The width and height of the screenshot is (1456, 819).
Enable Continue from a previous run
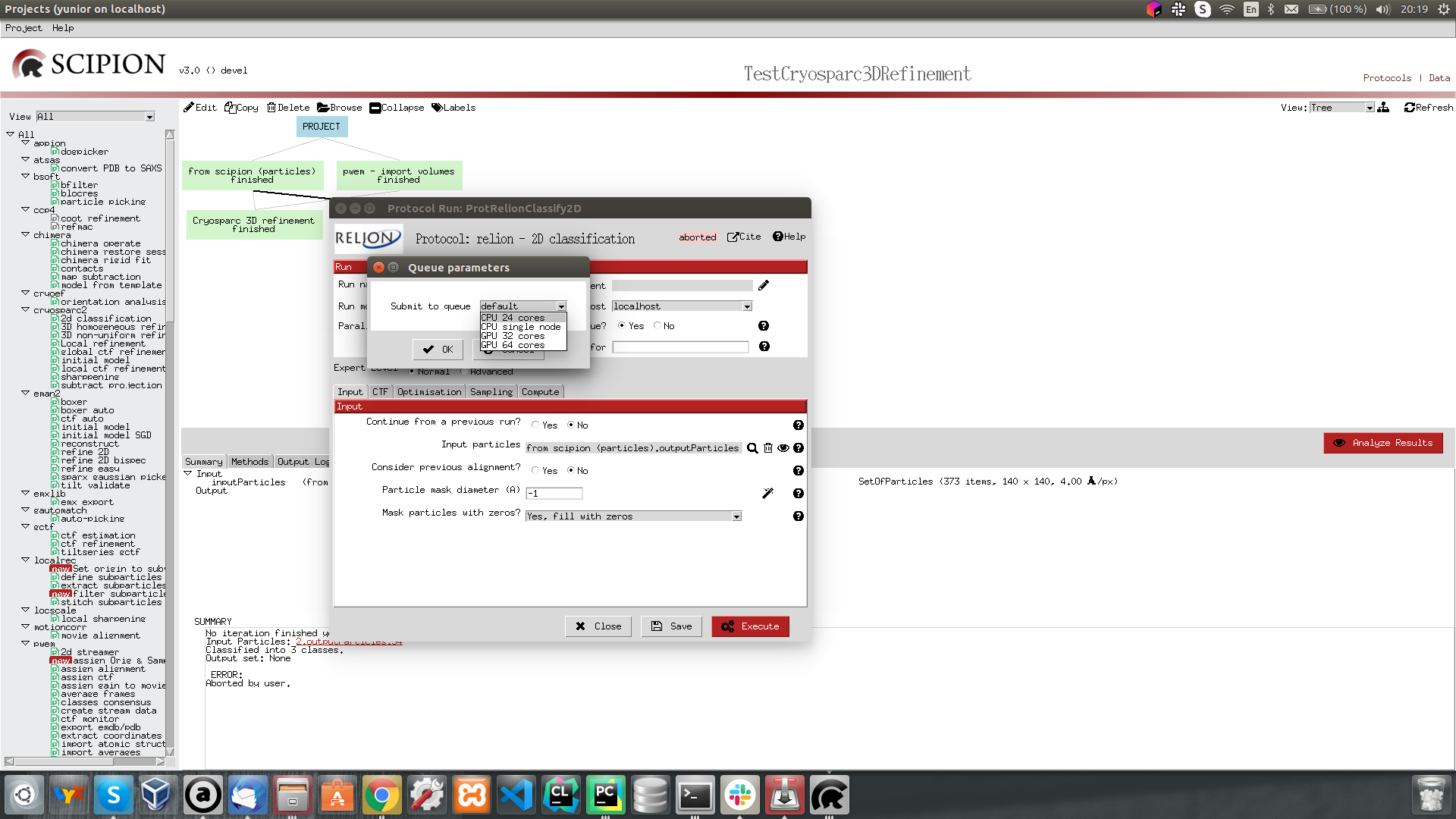pyautogui.click(x=535, y=425)
